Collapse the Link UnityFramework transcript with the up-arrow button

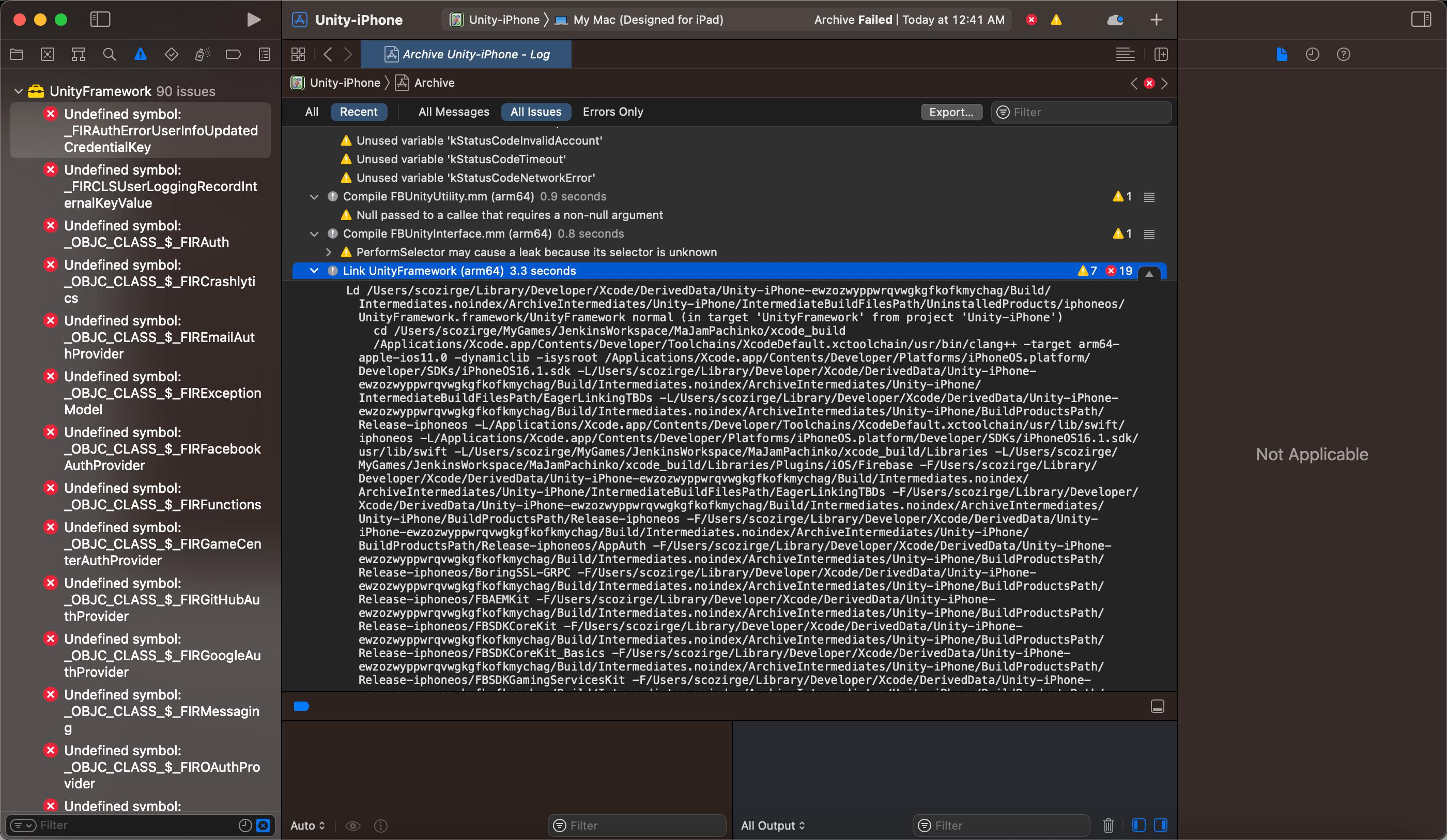(1149, 274)
